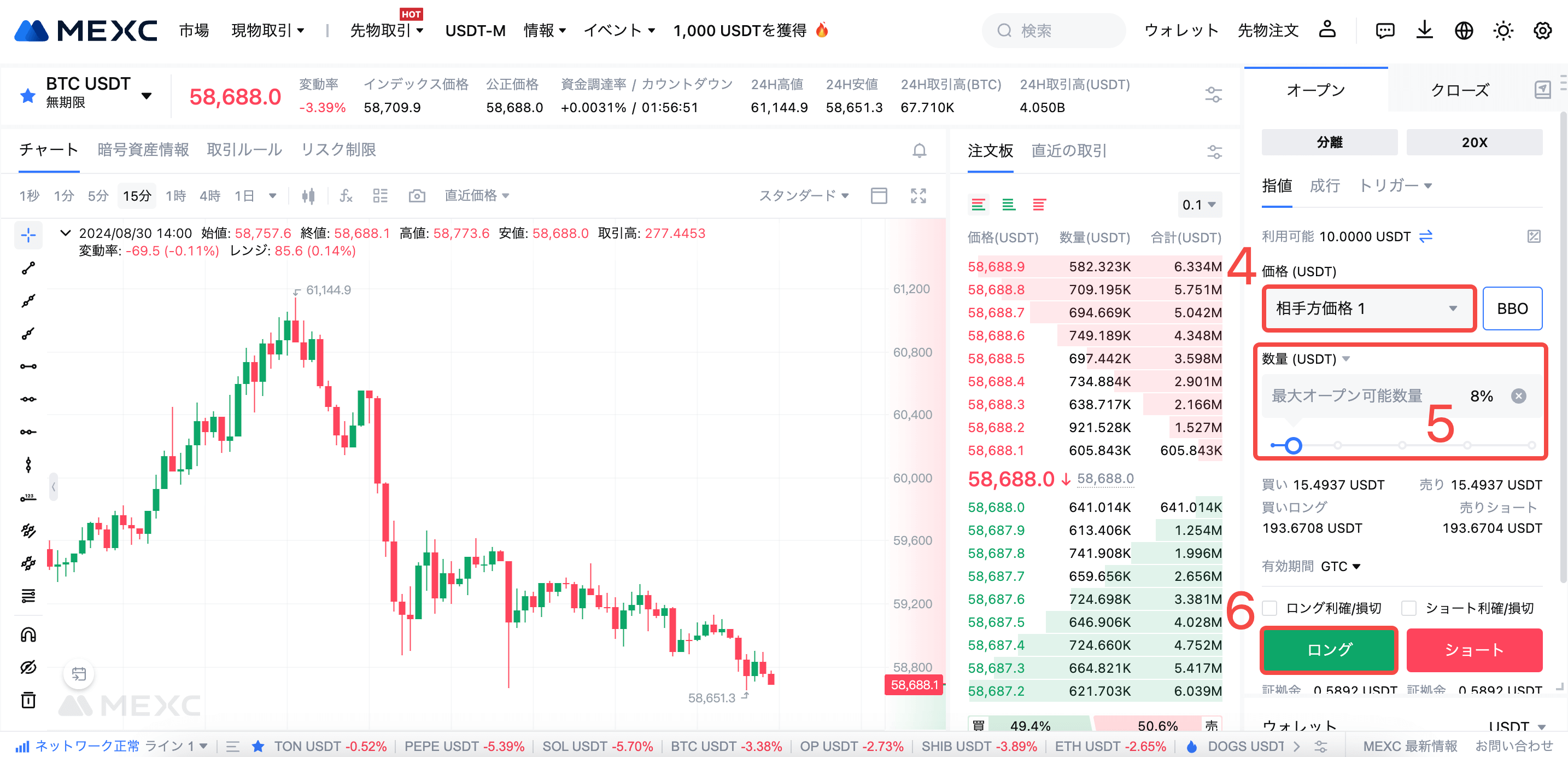Switch to 暗号資産情報 tab
The image size is (1568, 757).
pos(143,150)
